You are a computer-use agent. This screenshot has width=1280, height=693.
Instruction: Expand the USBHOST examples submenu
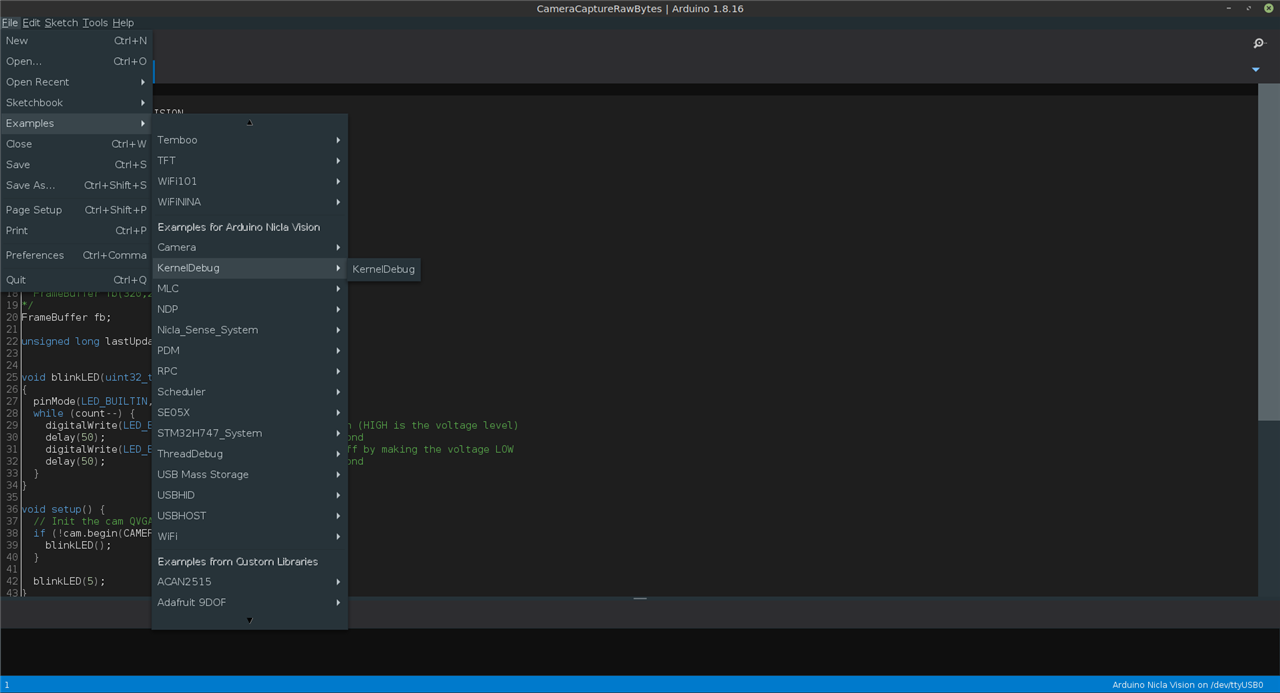(249, 516)
